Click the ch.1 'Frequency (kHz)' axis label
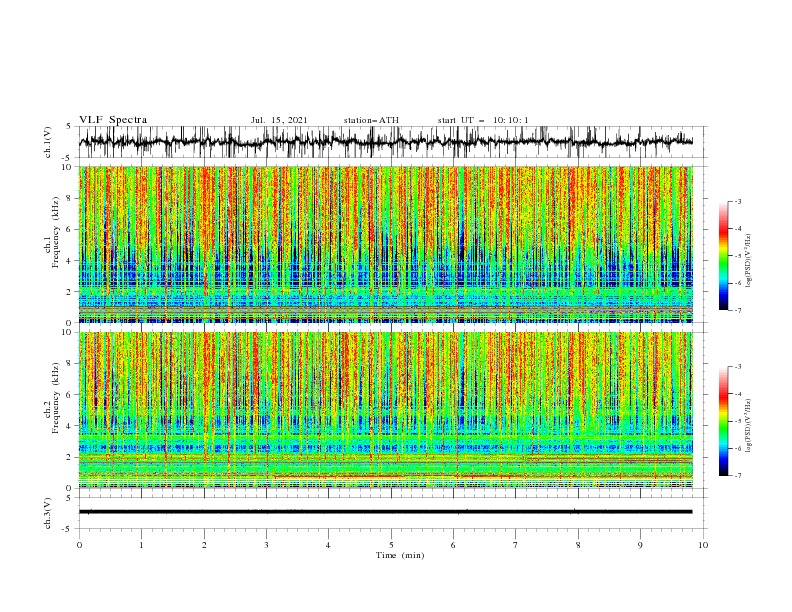This screenshot has height=612, width=792. point(56,233)
